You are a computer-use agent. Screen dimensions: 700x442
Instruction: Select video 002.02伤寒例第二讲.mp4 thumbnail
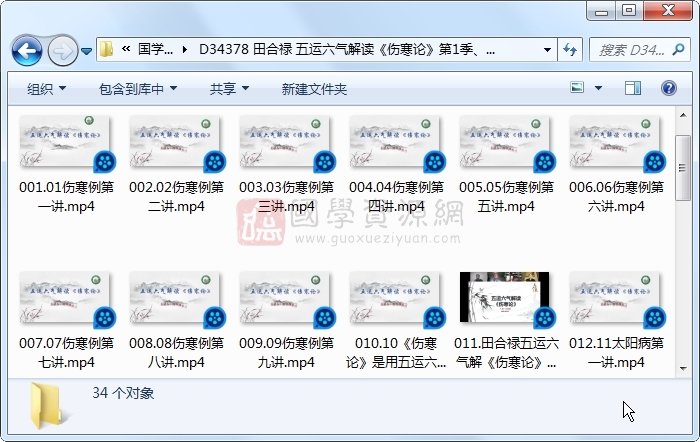(x=176, y=143)
